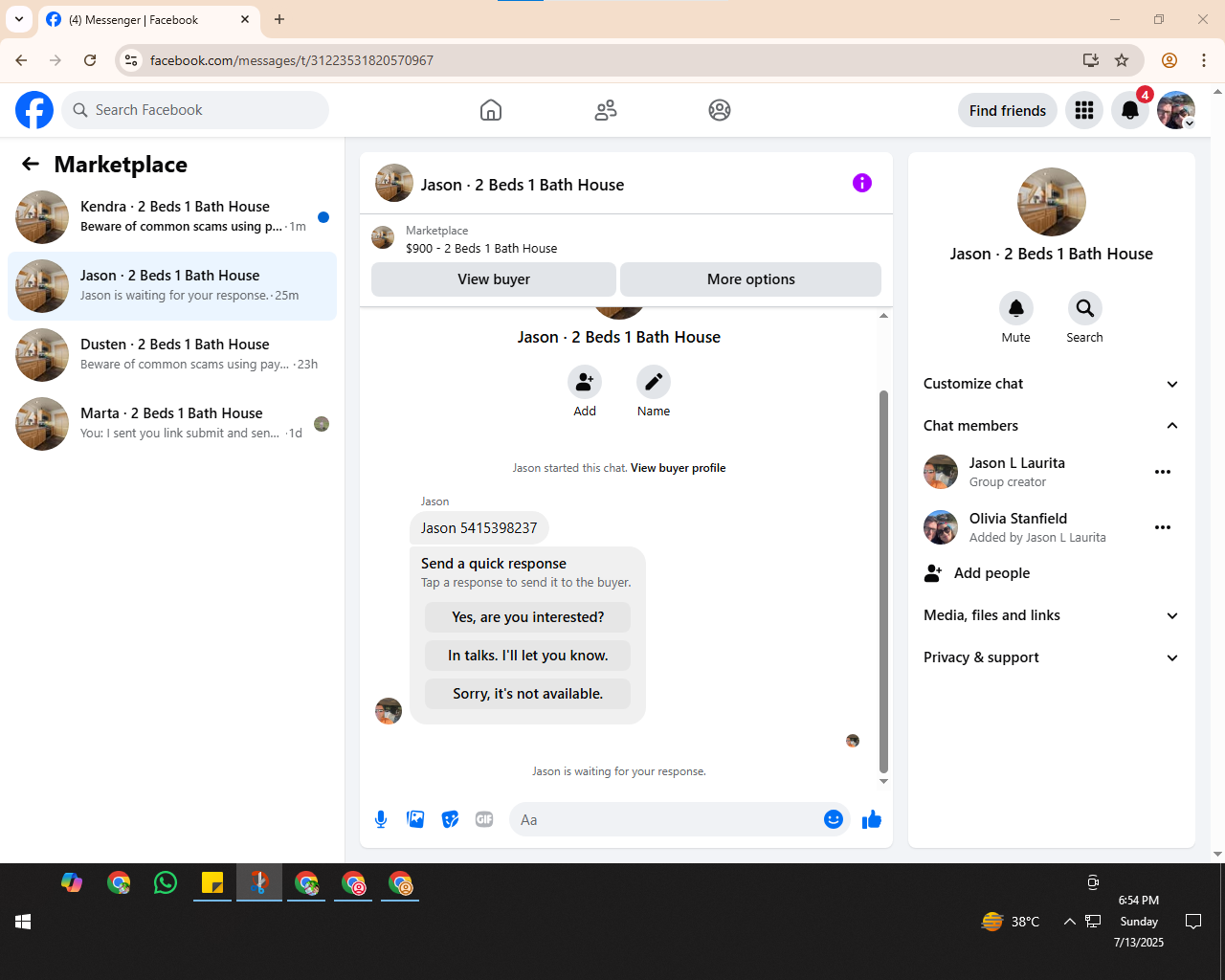The width and height of the screenshot is (1225, 980).
Task: Click the Jason 5415398237 message bubble
Action: tap(479, 528)
